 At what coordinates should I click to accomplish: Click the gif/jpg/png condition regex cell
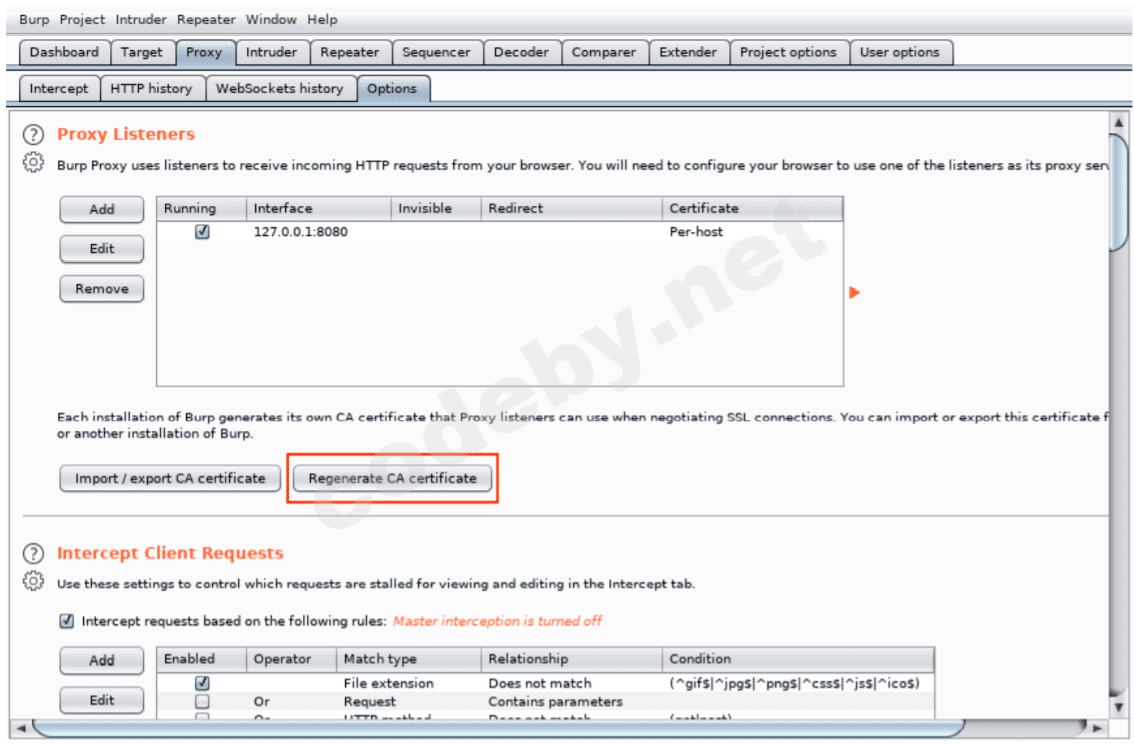[x=795, y=683]
